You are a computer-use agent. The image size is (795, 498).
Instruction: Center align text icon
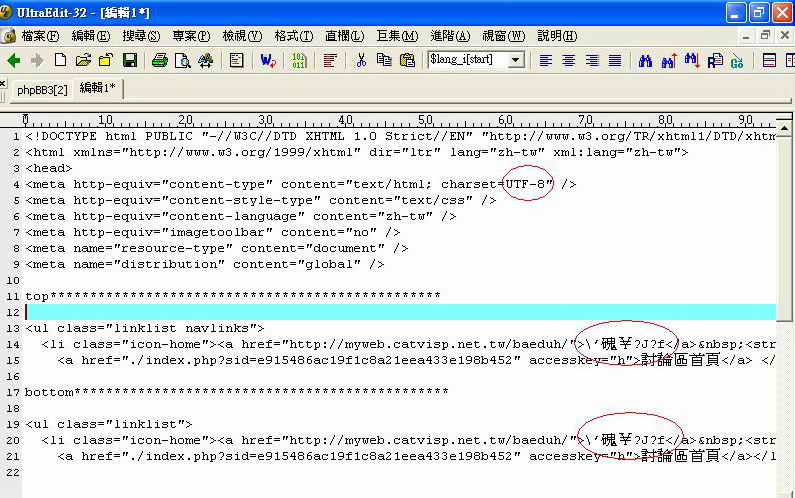(569, 61)
